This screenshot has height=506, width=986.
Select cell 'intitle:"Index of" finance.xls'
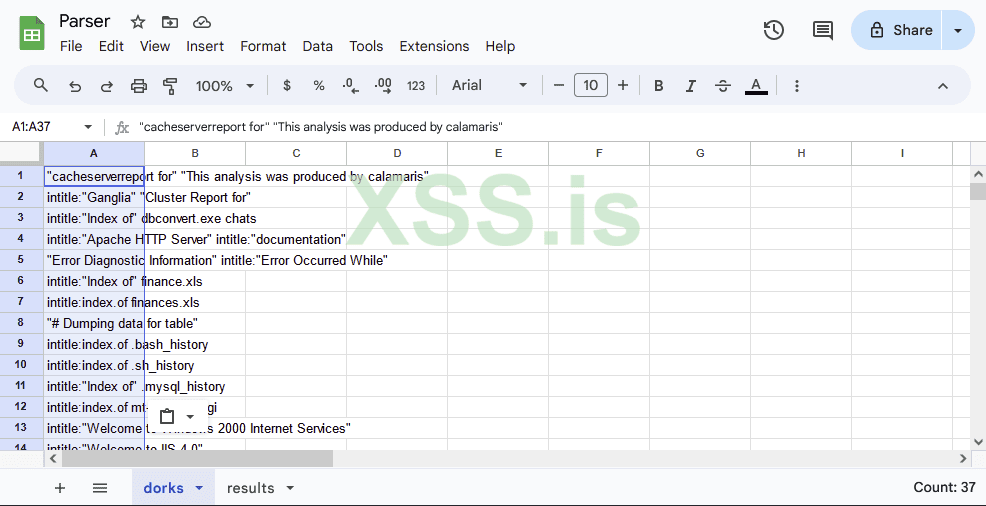[94, 282]
